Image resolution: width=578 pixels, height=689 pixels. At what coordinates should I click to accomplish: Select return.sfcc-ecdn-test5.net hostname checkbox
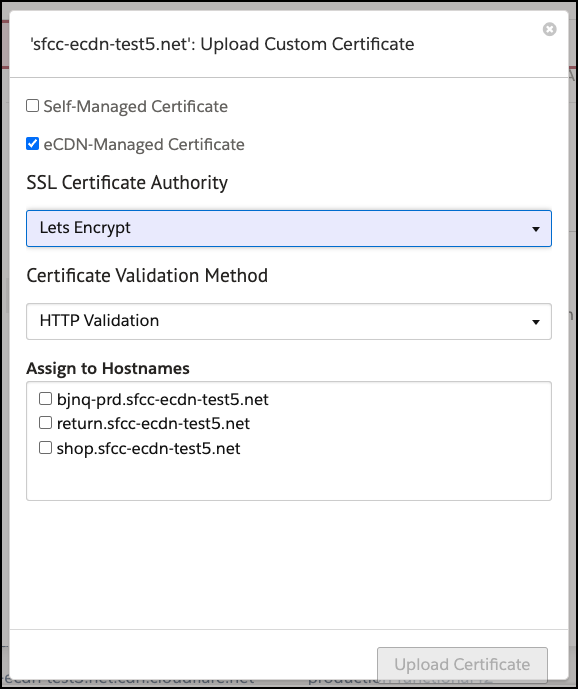click(45, 423)
